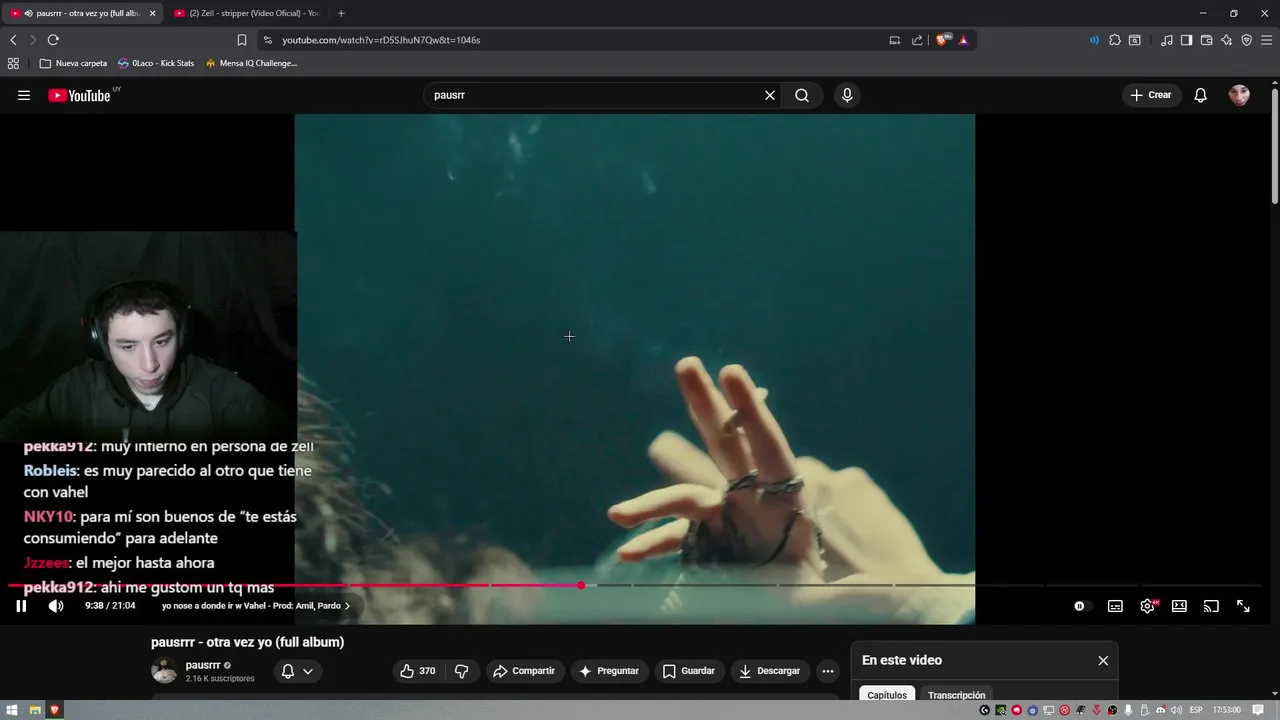Share this page via address bar icon
The width and height of the screenshot is (1280, 720).
[x=917, y=40]
